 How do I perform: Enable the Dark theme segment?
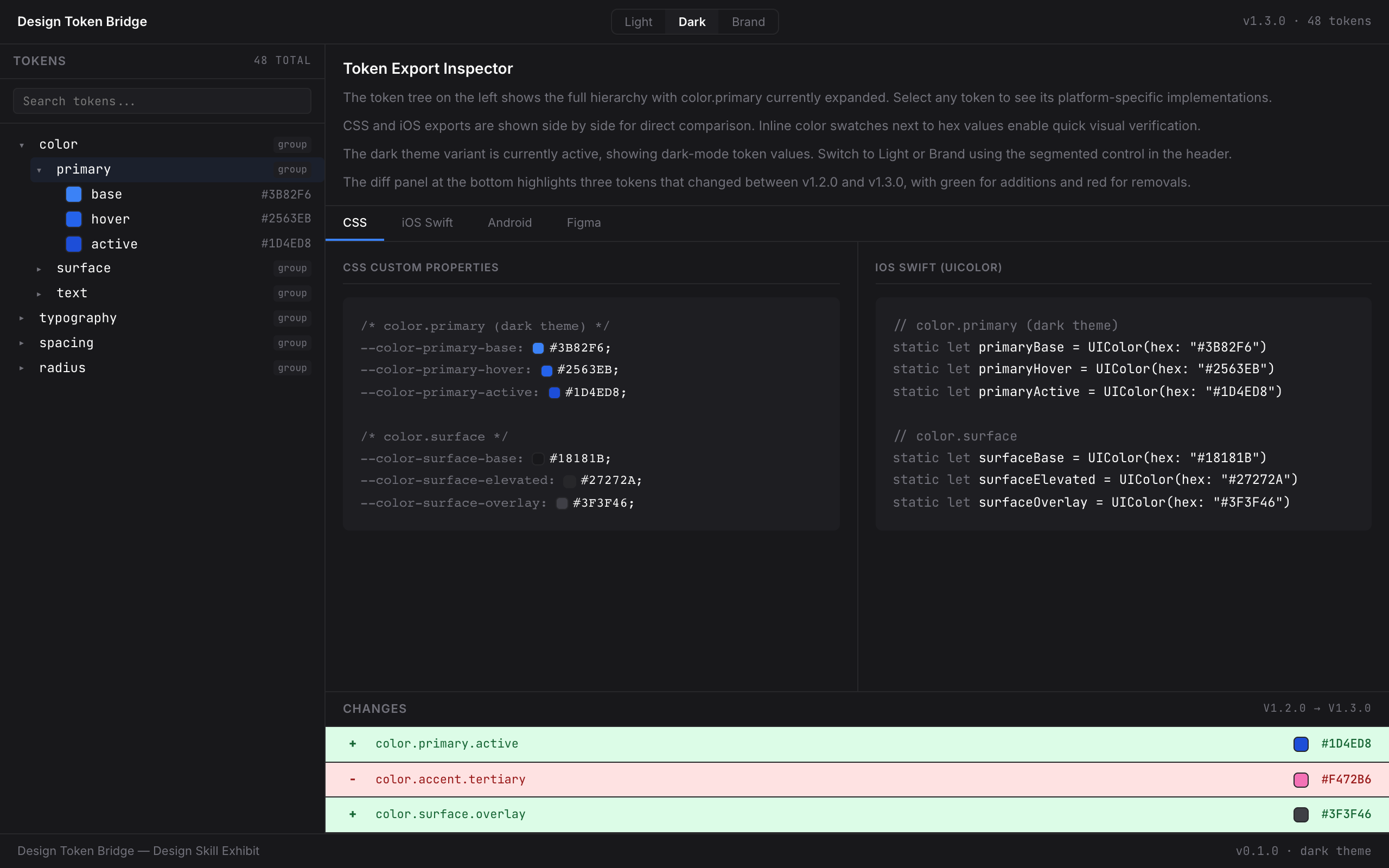[x=692, y=22]
